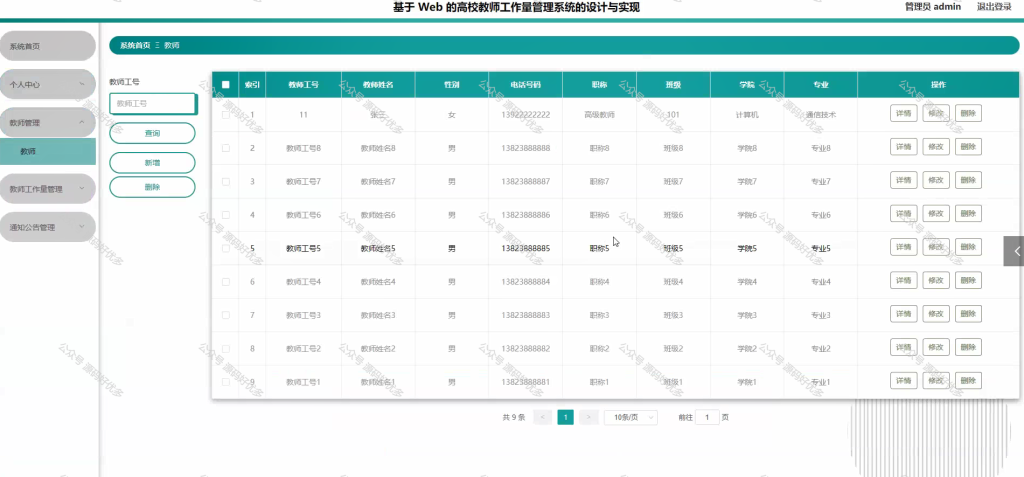Click the 职称 column header
Screen dimensions: 1024x477
tap(600, 85)
